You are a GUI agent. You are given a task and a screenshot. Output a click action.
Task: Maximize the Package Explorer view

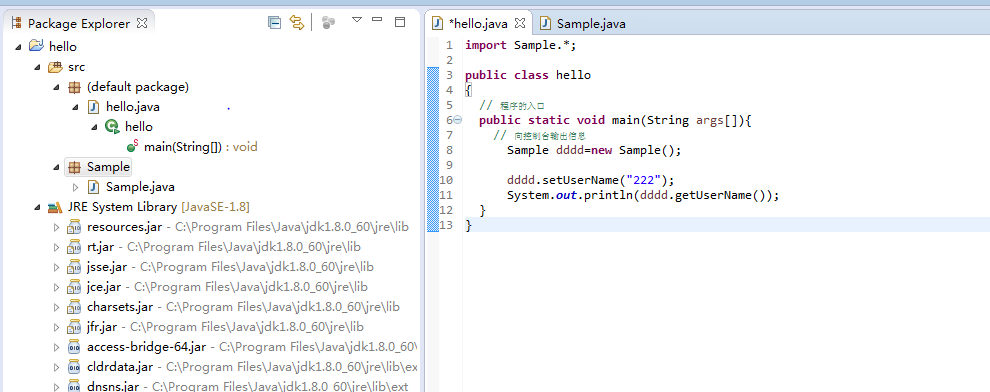[400, 22]
